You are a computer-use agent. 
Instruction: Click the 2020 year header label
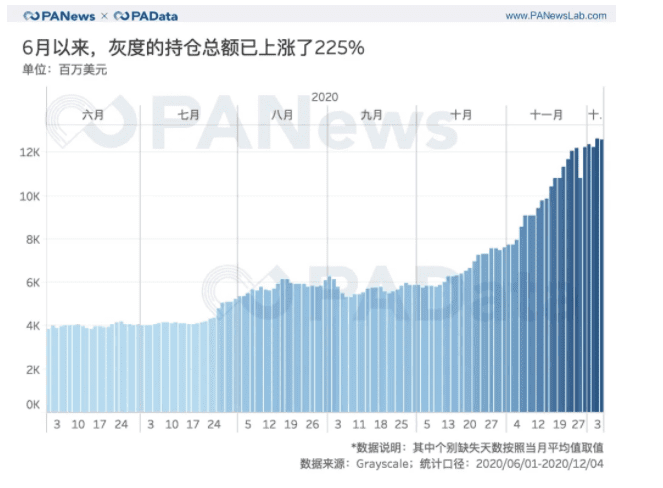pos(325,97)
